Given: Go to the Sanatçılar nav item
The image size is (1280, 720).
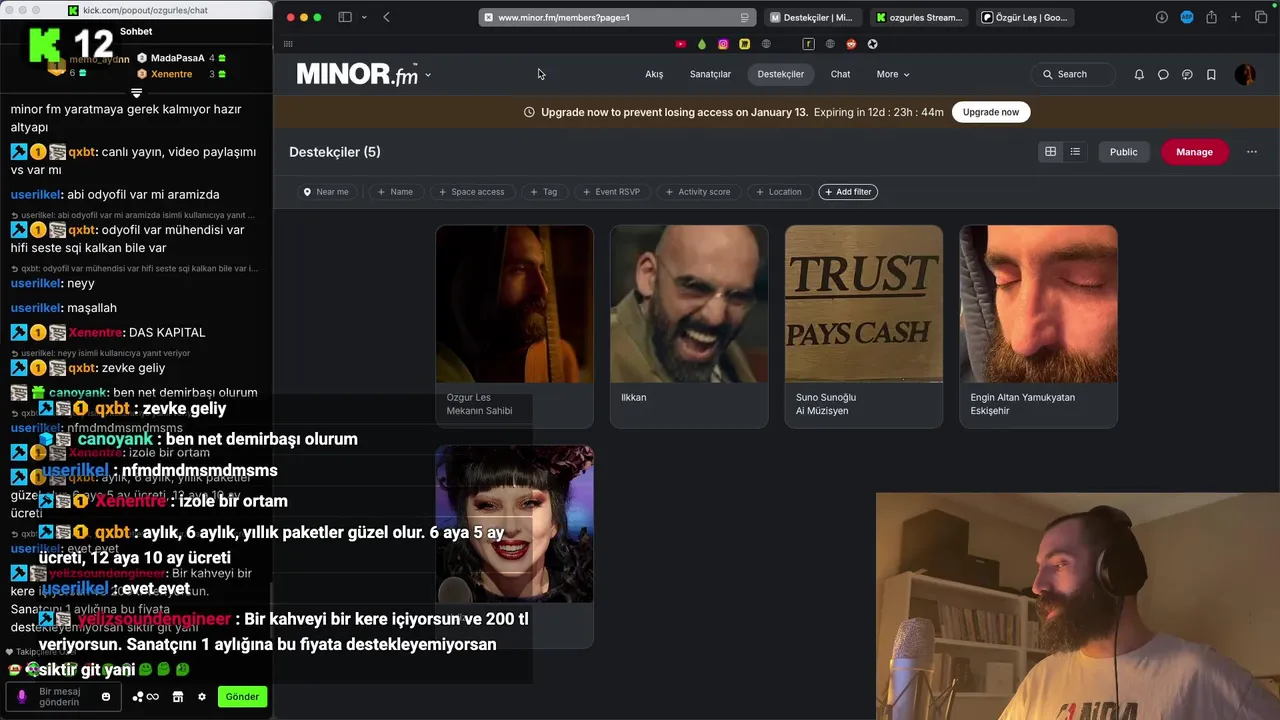Looking at the screenshot, I should tap(710, 74).
